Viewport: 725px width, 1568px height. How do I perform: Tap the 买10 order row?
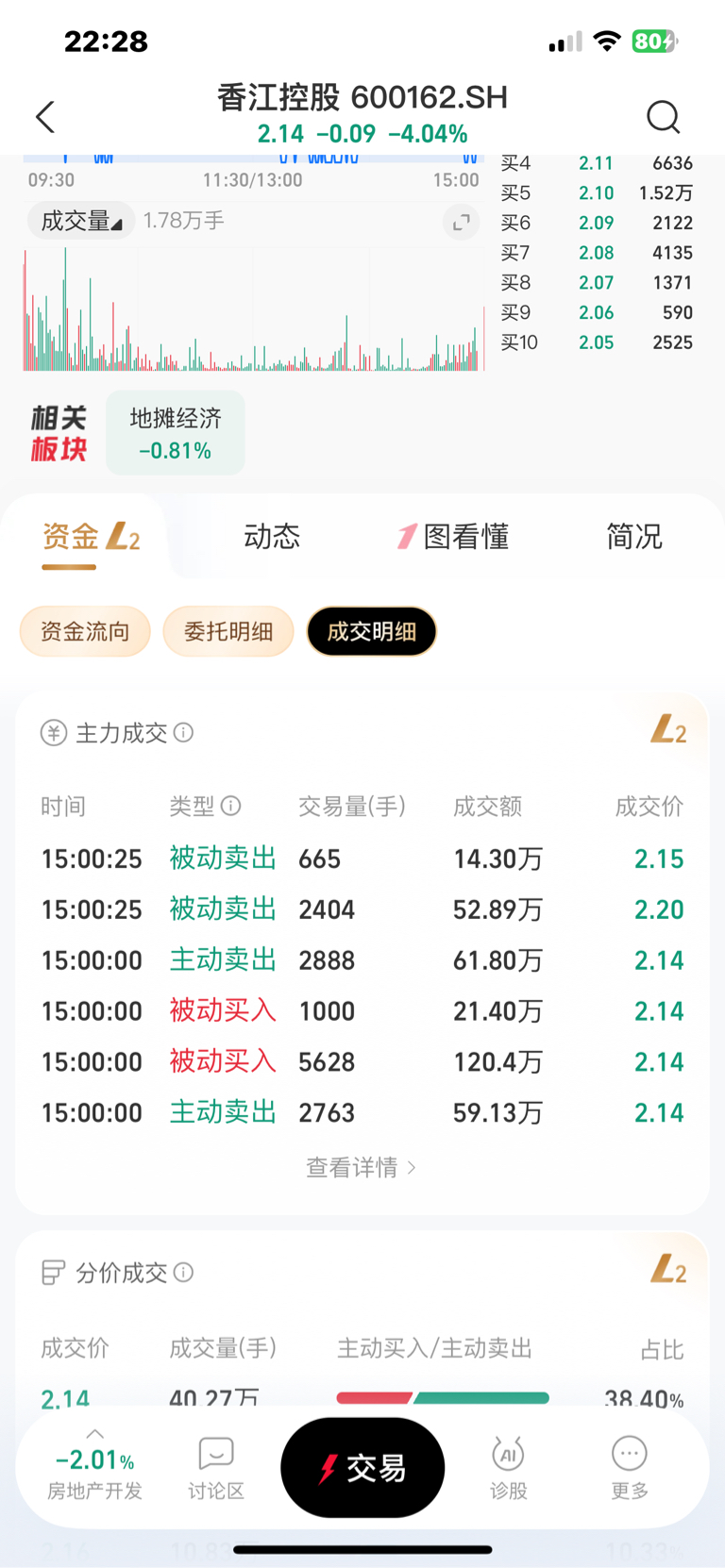(x=597, y=342)
